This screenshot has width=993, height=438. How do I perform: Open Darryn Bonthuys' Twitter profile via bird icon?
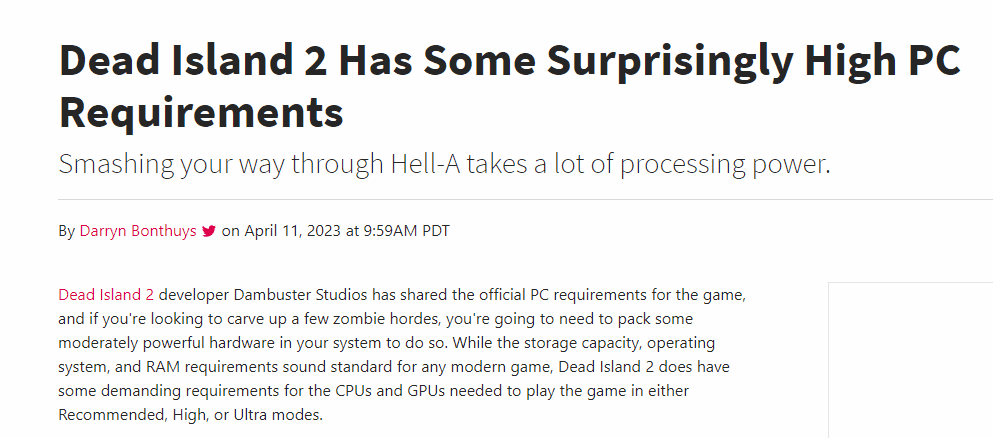click(209, 232)
